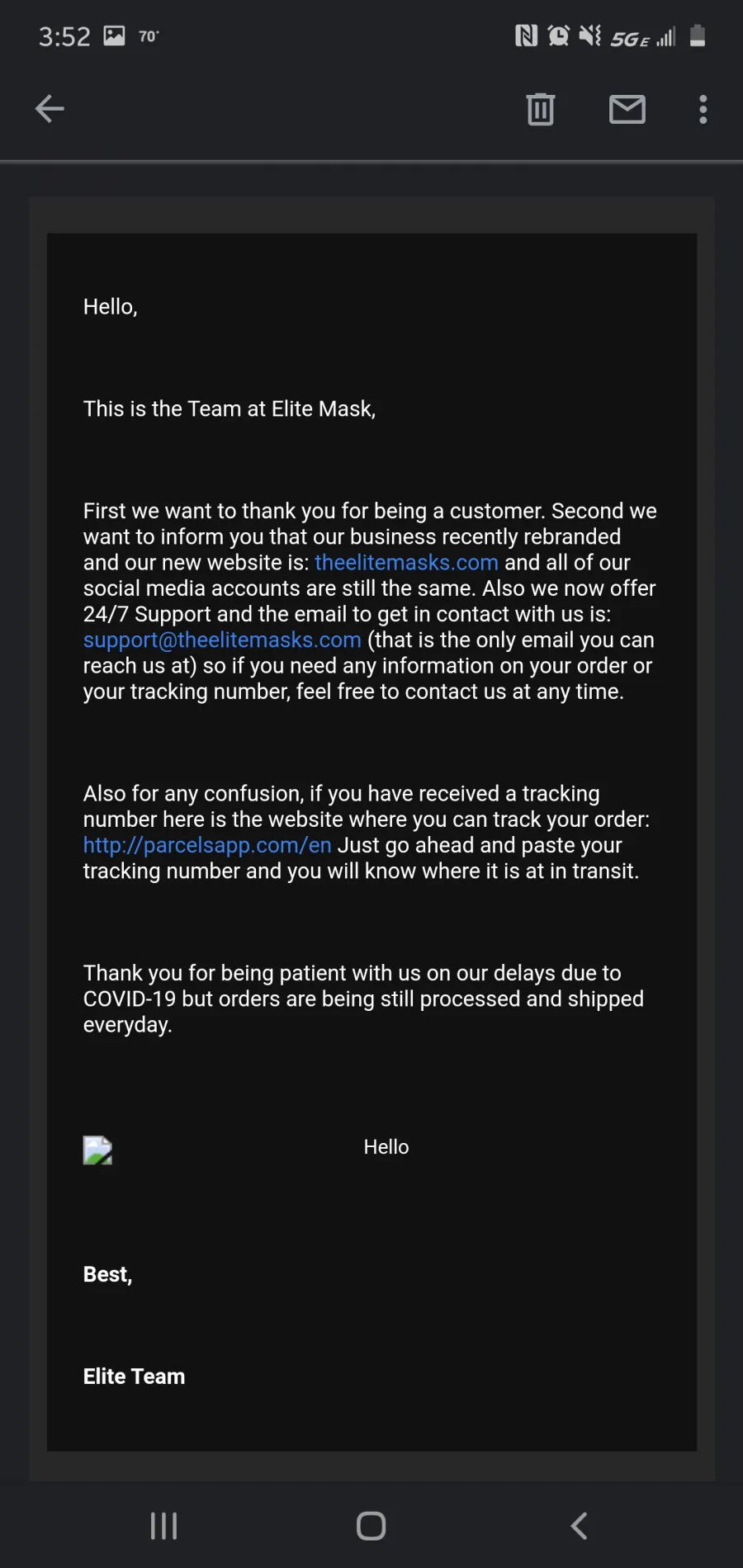
Task: Tap the Android recent apps button
Action: click(163, 1526)
